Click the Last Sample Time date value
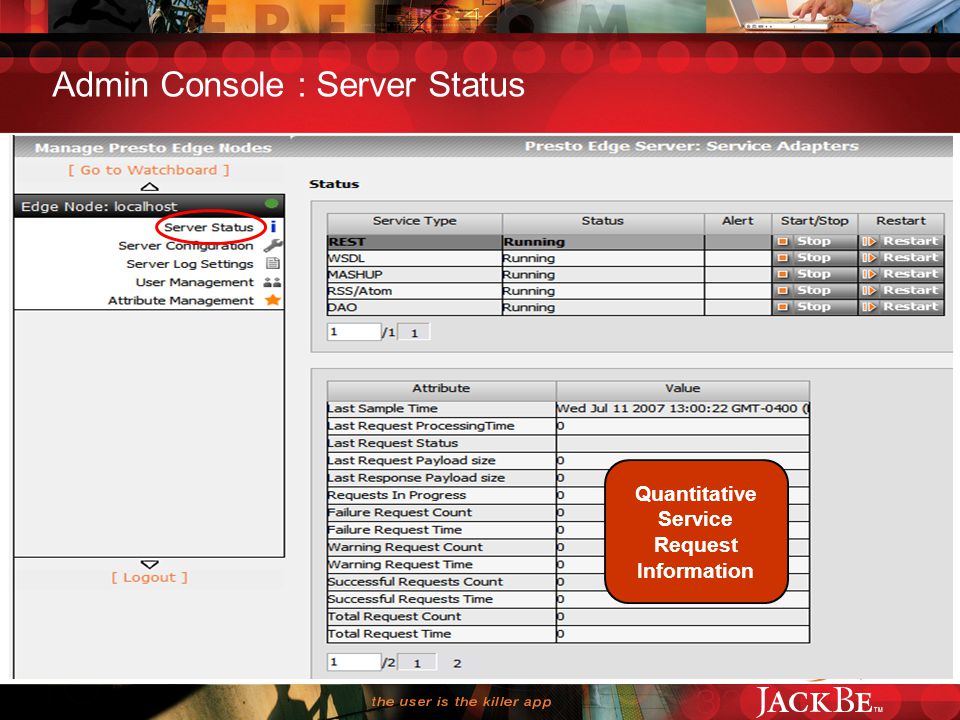This screenshot has width=960, height=720. [682, 408]
